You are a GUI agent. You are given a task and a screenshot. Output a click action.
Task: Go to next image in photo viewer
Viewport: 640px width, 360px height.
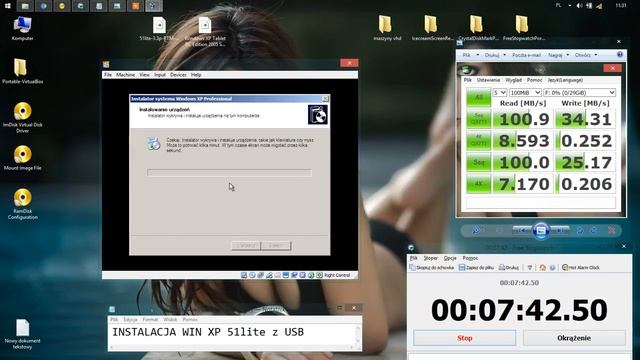[x=560, y=231]
